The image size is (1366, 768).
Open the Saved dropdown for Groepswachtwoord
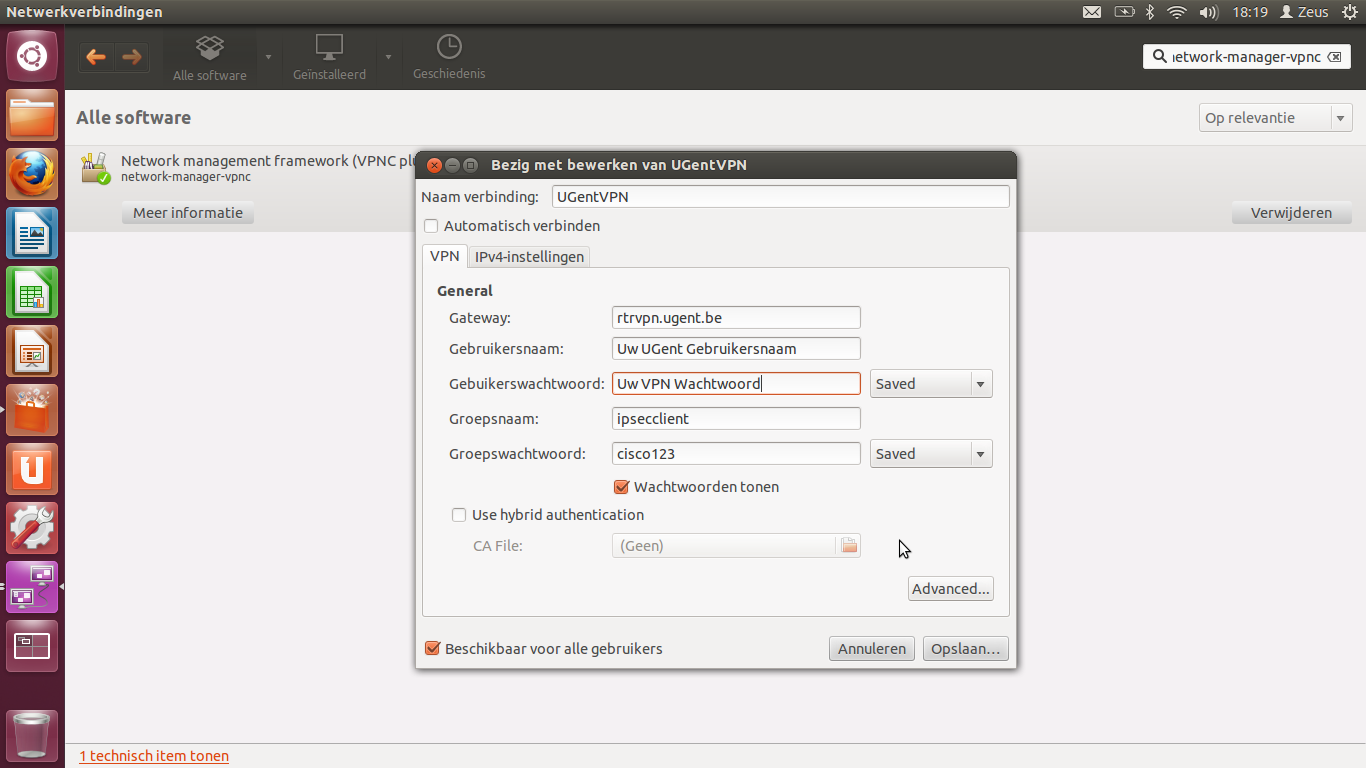pos(930,454)
